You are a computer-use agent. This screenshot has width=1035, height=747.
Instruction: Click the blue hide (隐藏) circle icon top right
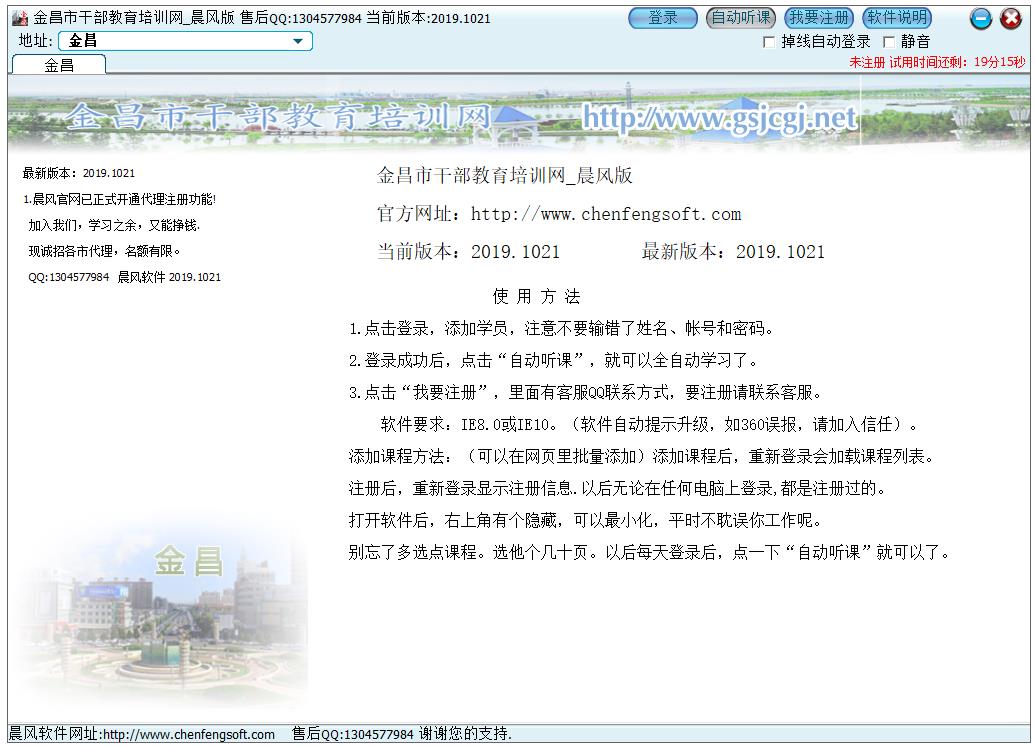point(981,18)
